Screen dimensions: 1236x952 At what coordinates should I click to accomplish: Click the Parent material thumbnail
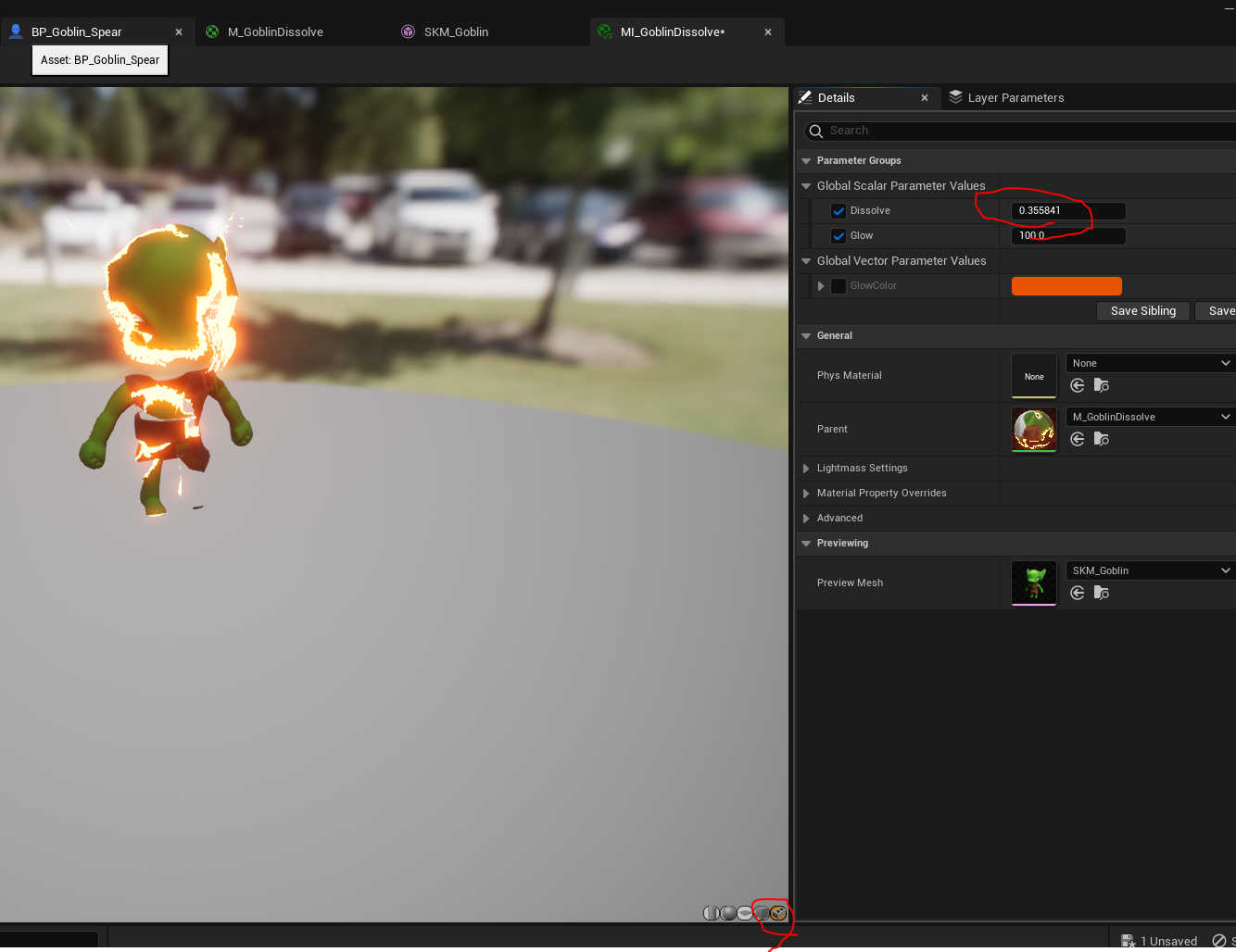tap(1034, 430)
